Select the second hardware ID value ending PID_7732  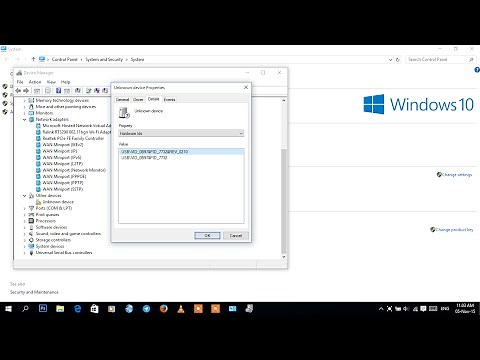pyautogui.click(x=144, y=158)
